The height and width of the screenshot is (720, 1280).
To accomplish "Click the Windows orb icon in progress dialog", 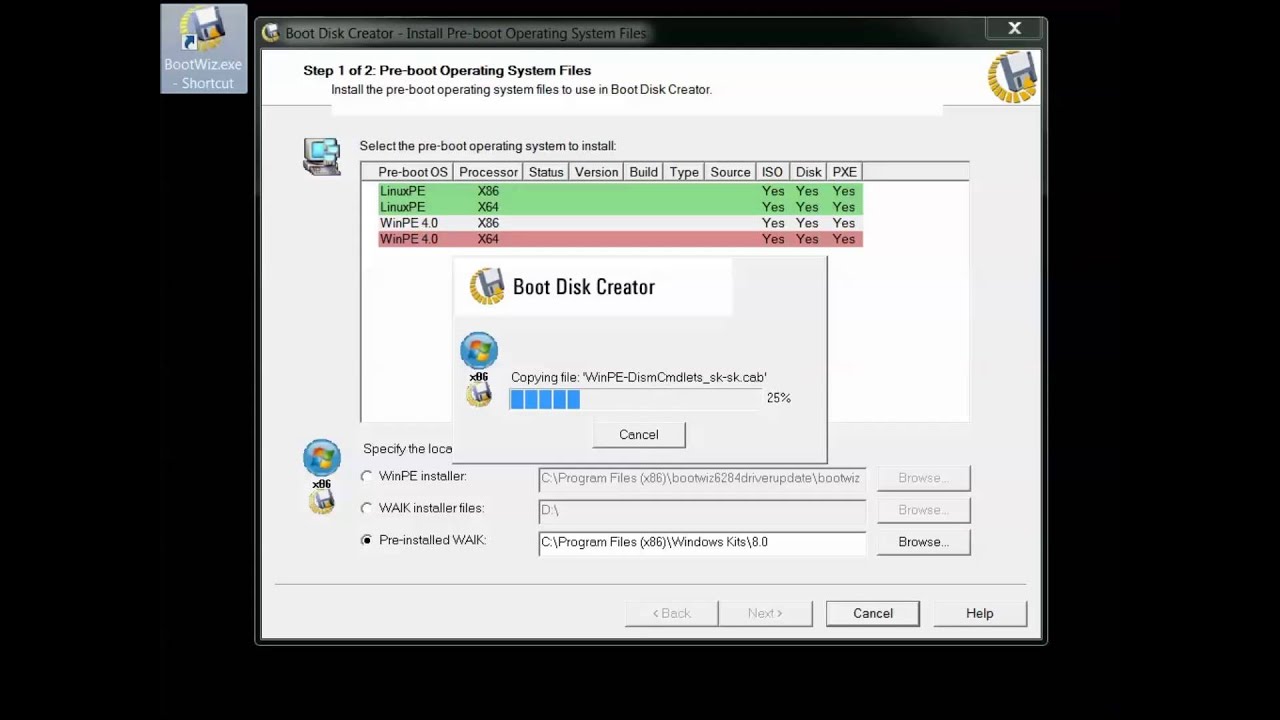I will click(x=479, y=351).
